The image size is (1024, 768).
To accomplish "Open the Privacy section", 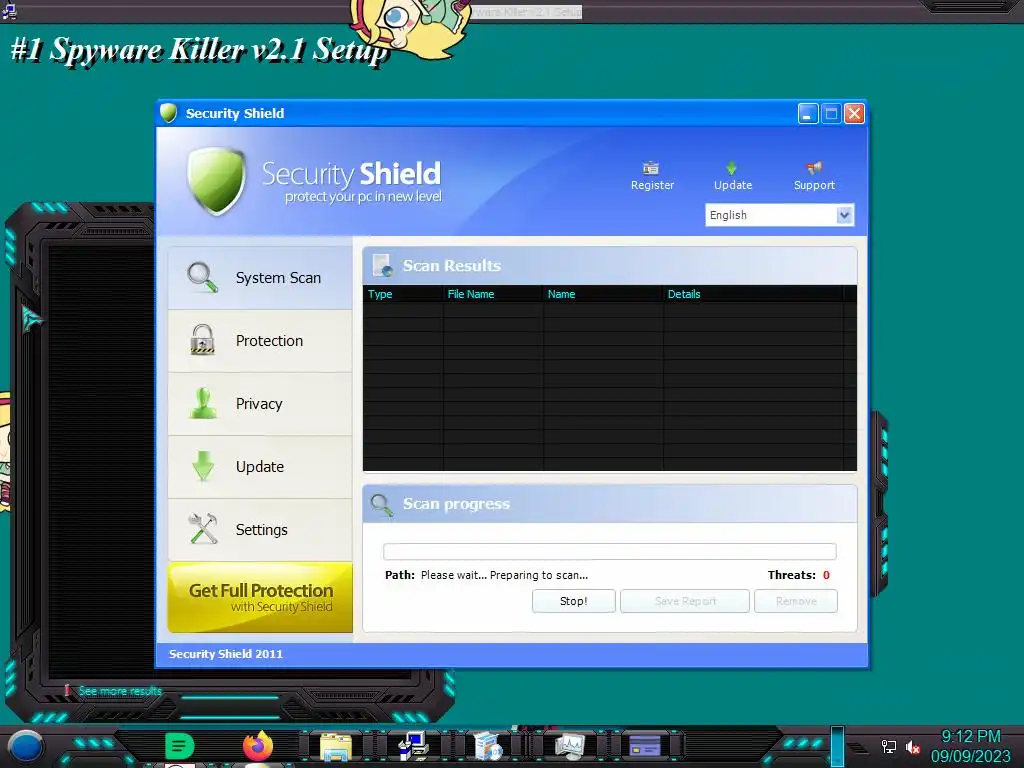I will [260, 404].
